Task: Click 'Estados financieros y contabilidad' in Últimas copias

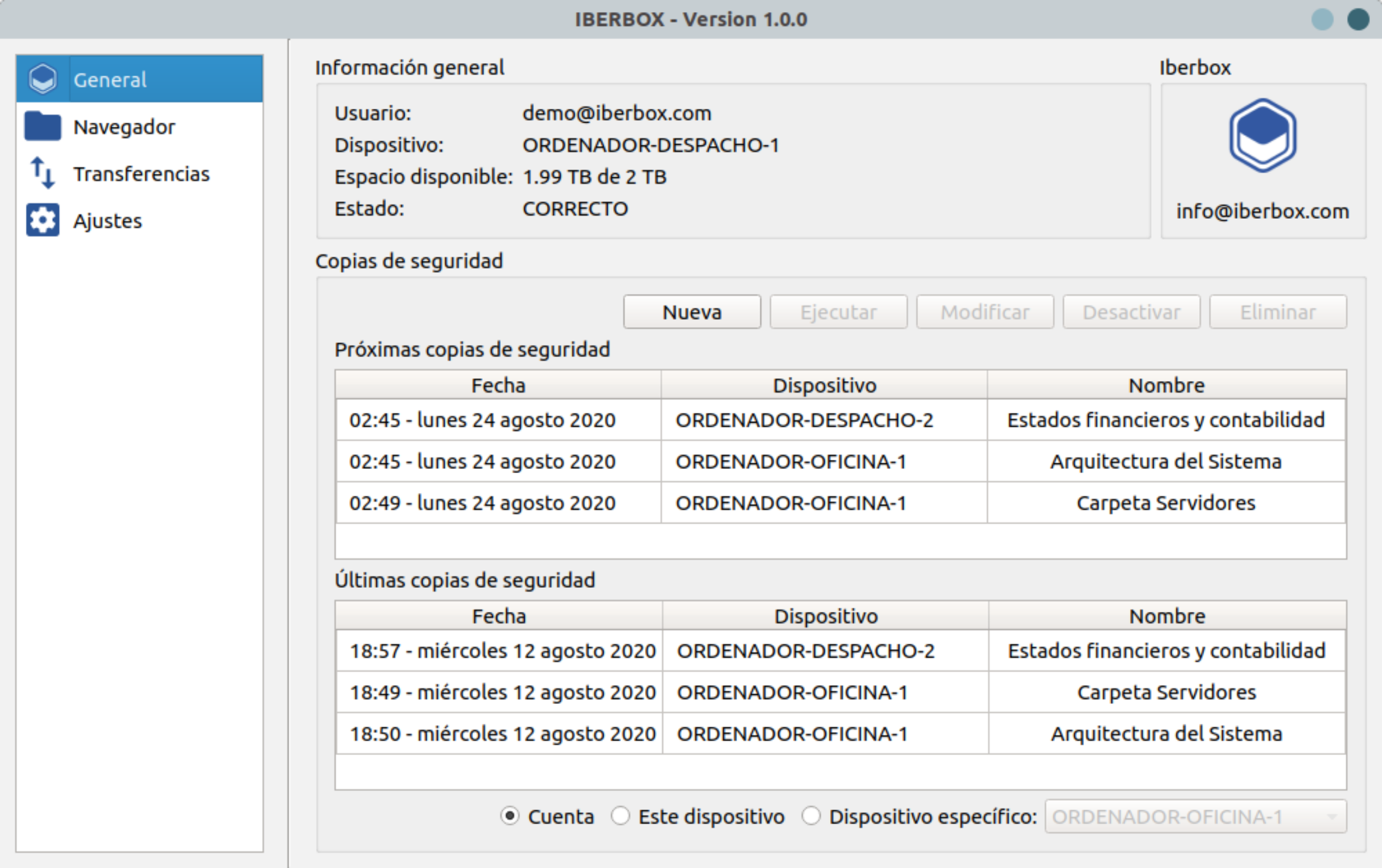Action: point(1166,650)
